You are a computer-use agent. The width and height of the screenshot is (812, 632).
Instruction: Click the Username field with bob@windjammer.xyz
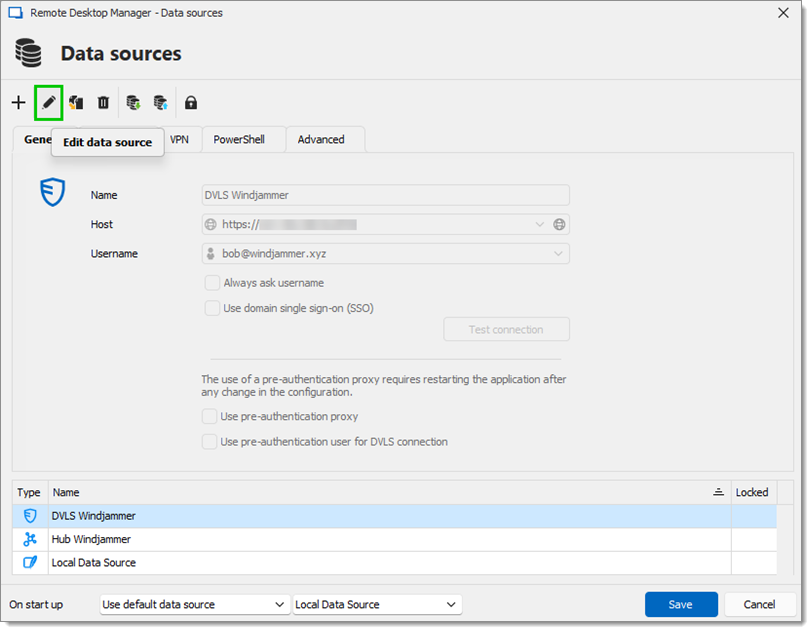coord(386,254)
